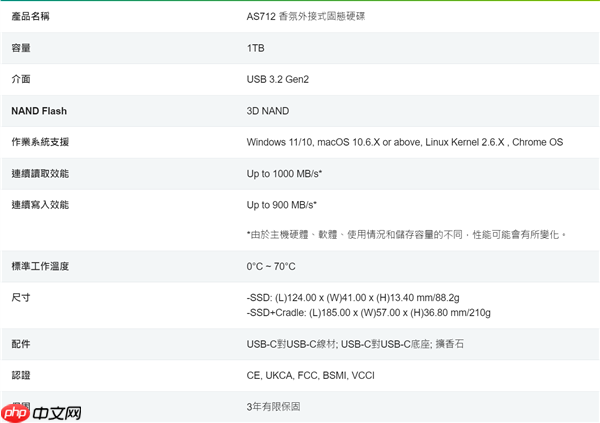Click the php中文网 watermark logo
This screenshot has height=423, width=600.
pos(42,412)
